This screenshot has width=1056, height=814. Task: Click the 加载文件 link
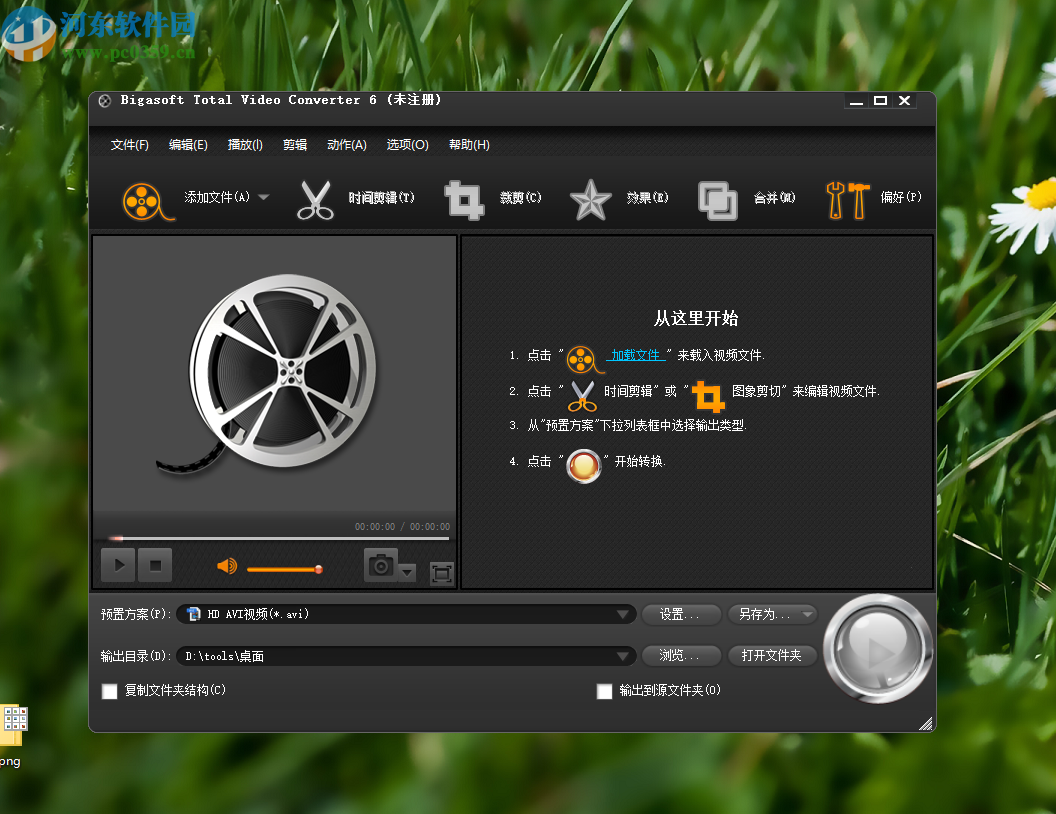click(637, 354)
